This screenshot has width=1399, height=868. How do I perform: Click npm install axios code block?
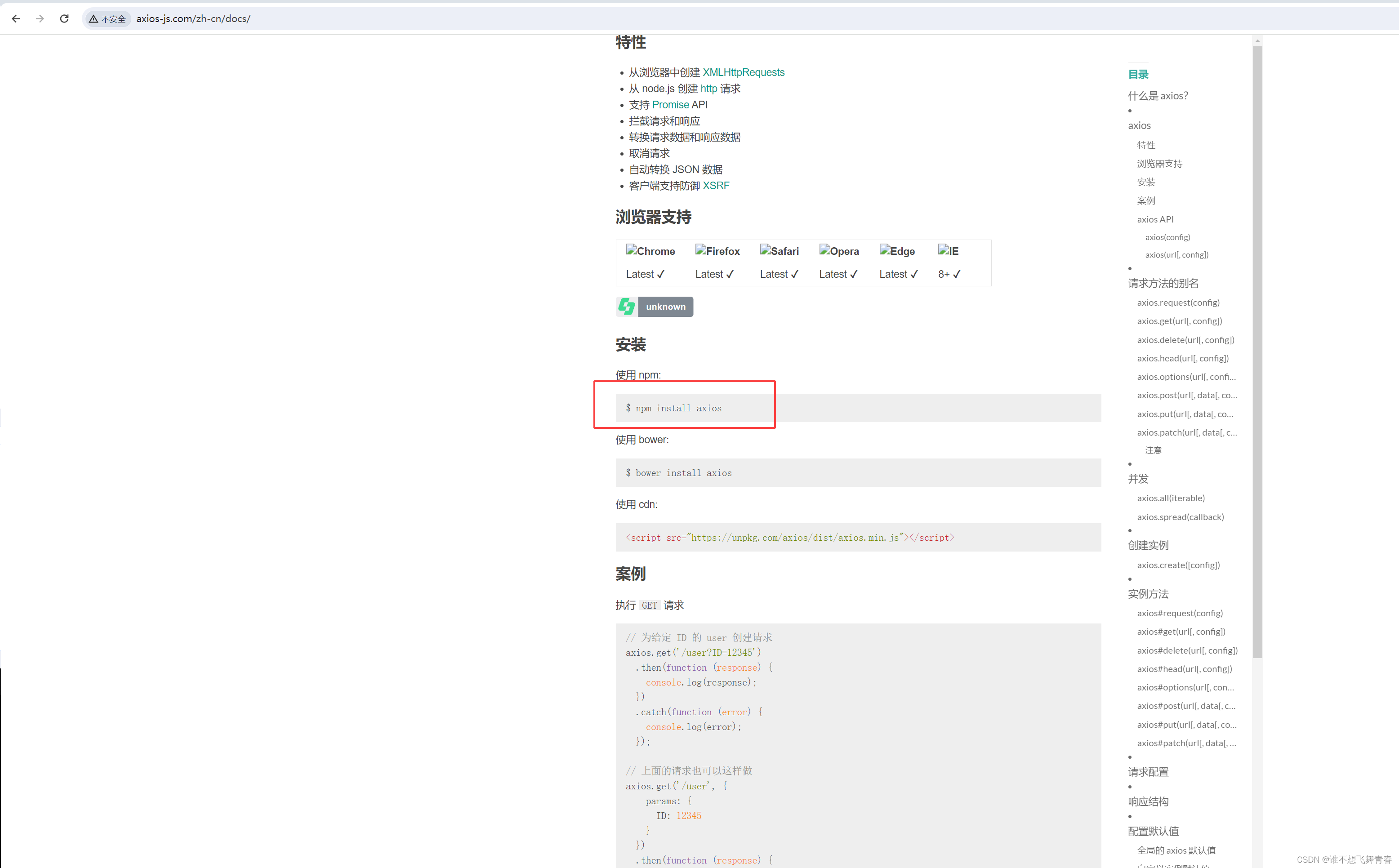(695, 407)
